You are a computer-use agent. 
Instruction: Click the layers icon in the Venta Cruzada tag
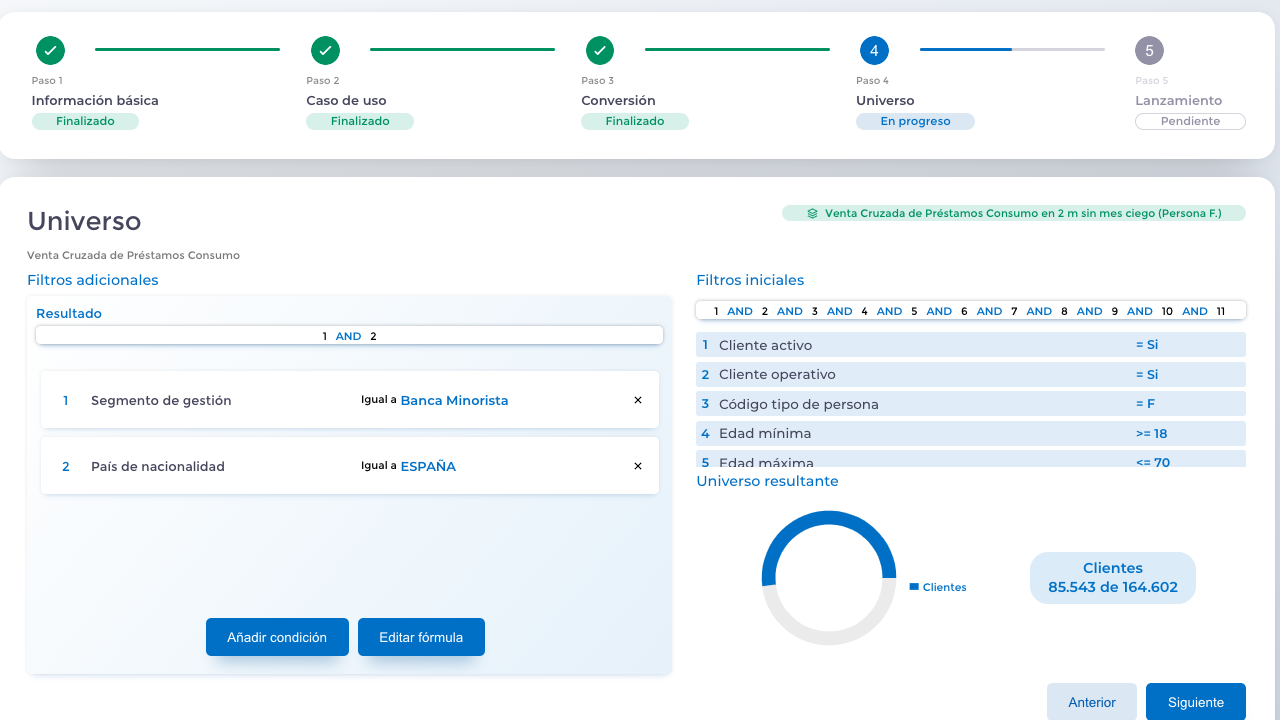(813, 213)
